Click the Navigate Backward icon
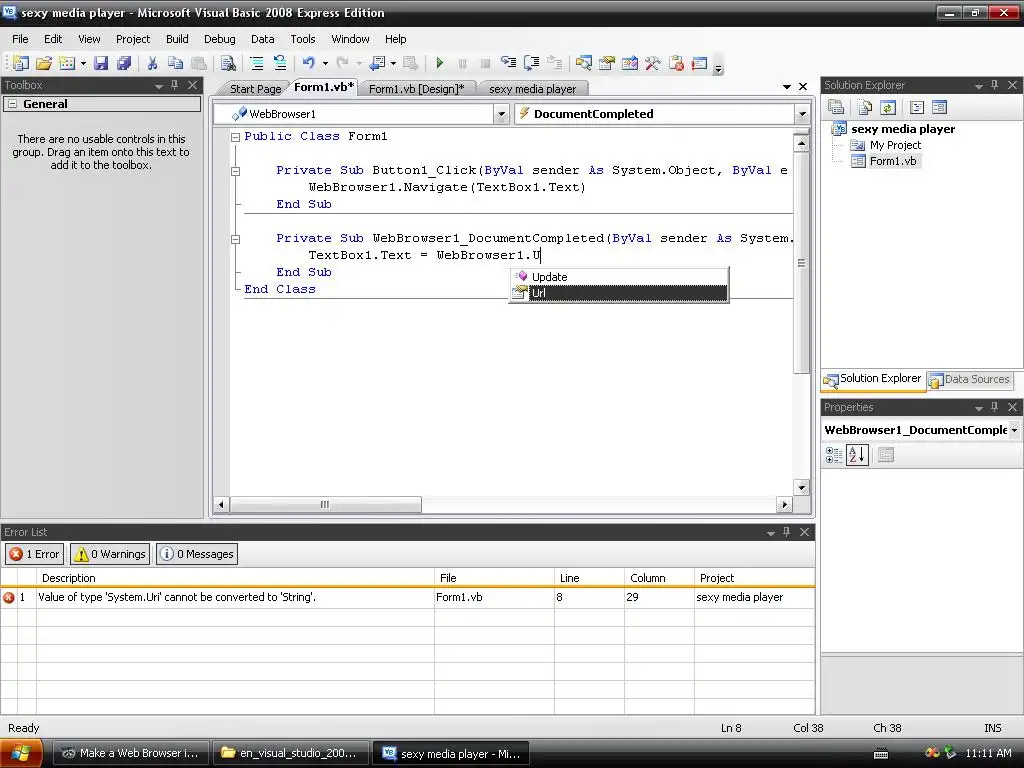 pos(377,63)
